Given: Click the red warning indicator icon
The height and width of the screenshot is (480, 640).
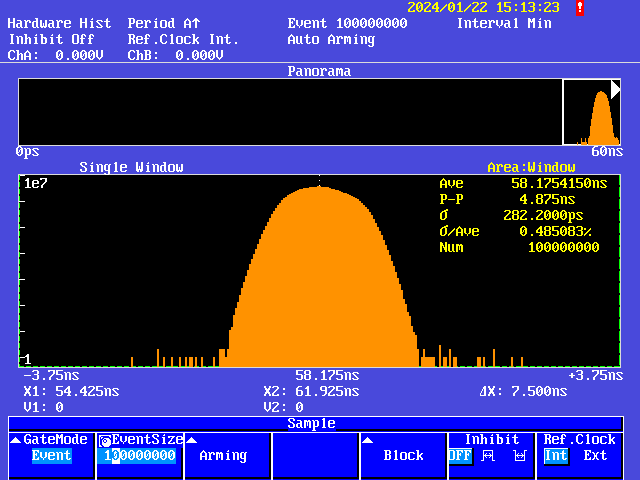Looking at the screenshot, I should coord(580,7).
